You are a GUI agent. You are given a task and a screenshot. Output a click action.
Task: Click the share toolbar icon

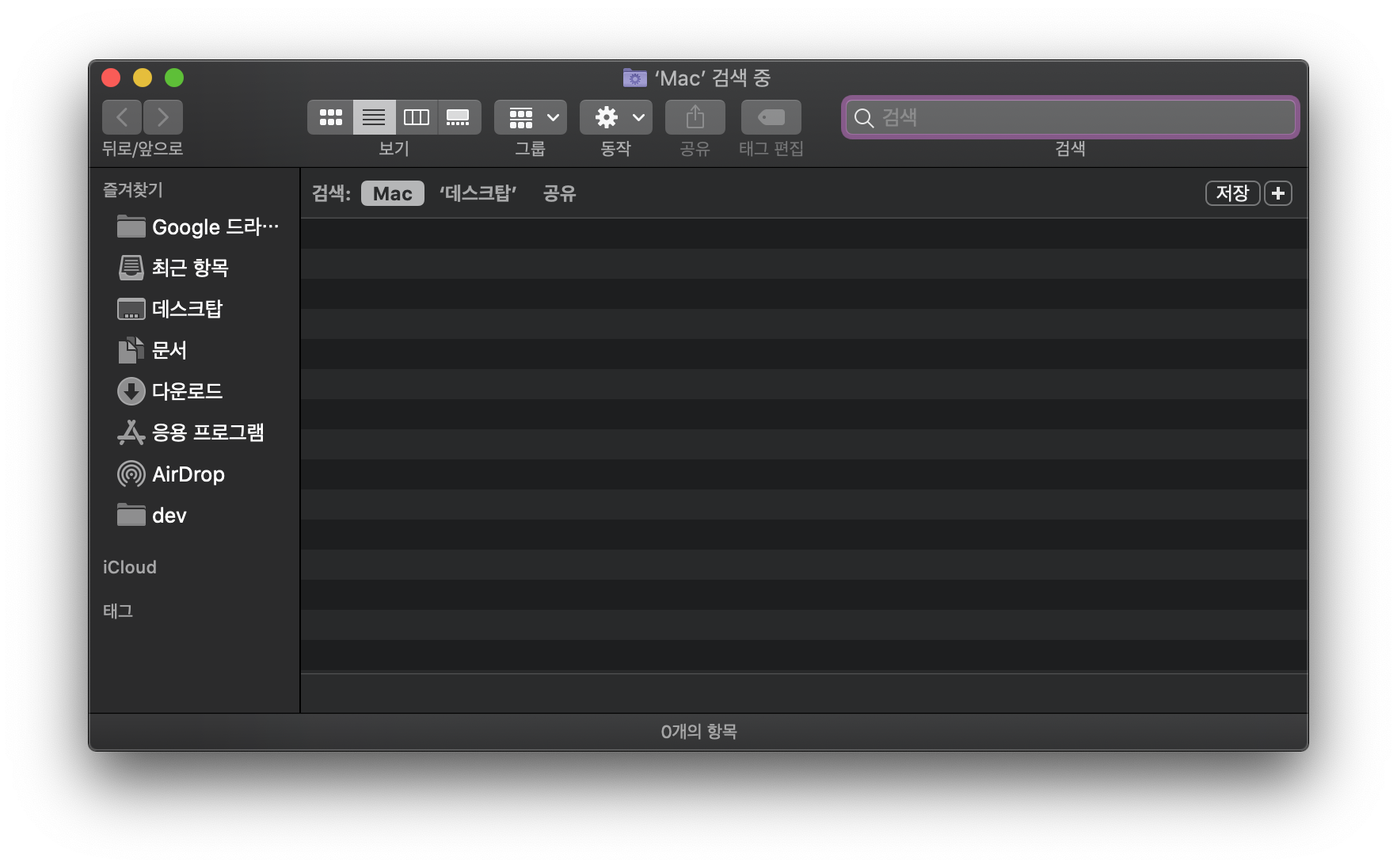(x=695, y=117)
